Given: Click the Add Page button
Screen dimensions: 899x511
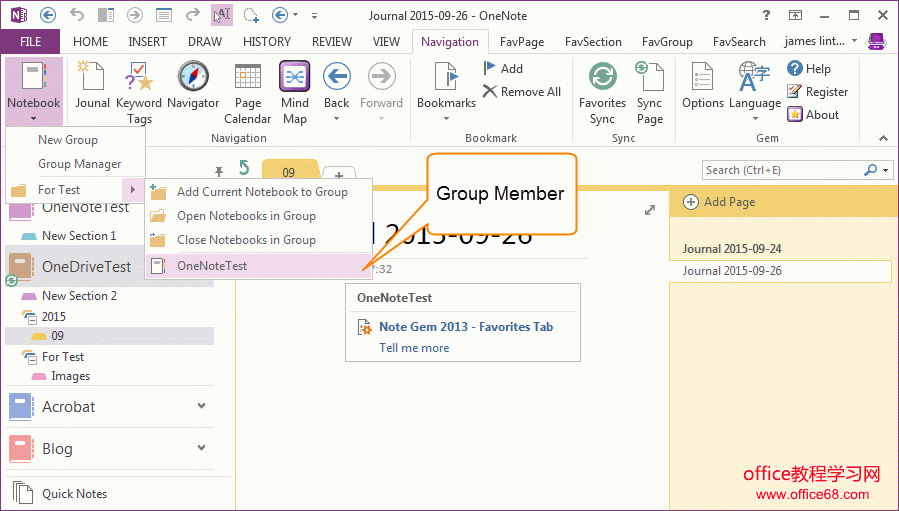Looking at the screenshot, I should 720,202.
